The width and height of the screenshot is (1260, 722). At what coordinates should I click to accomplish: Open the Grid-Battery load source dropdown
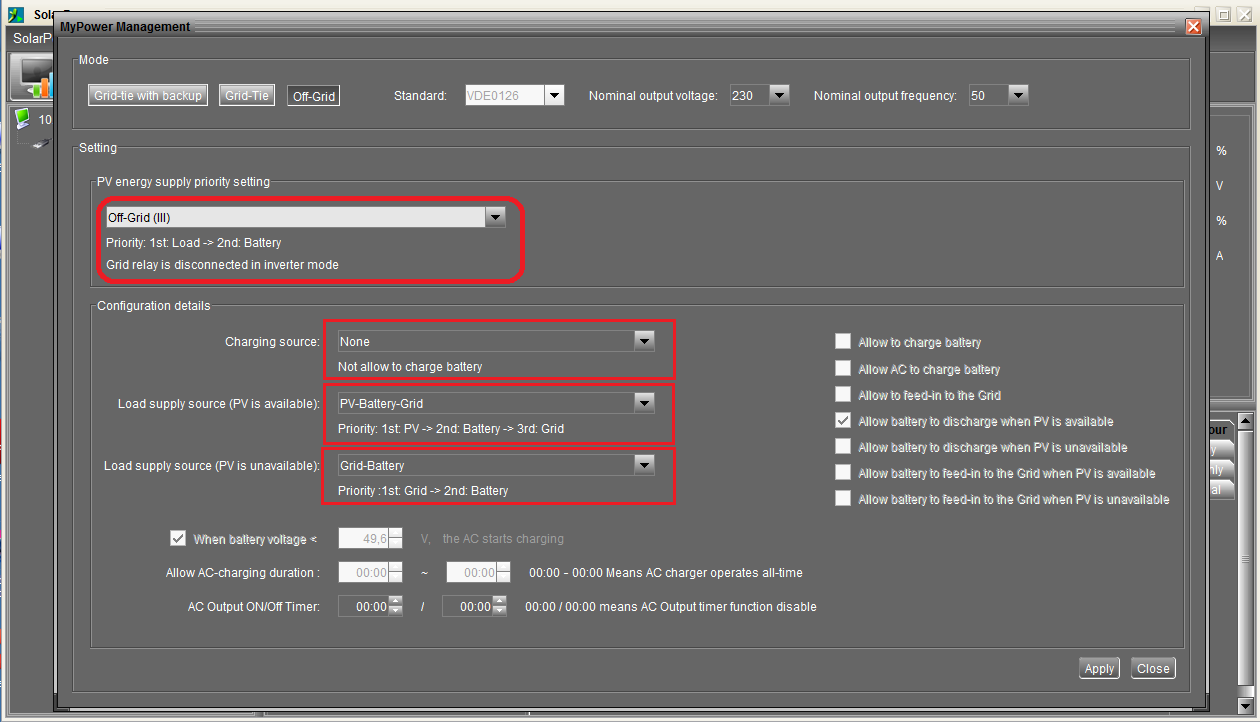pyautogui.click(x=644, y=465)
